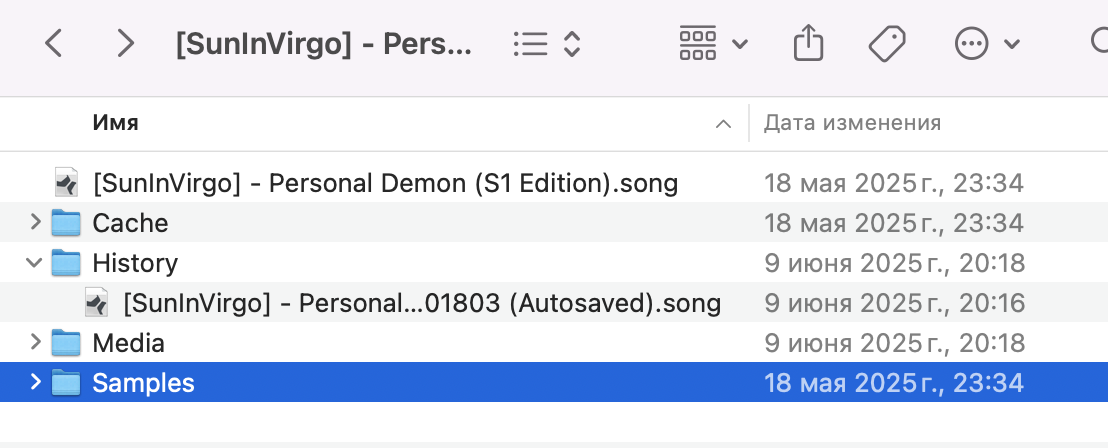Expand the Media folder
Image resolution: width=1108 pixels, height=448 pixels.
pyautogui.click(x=35, y=343)
